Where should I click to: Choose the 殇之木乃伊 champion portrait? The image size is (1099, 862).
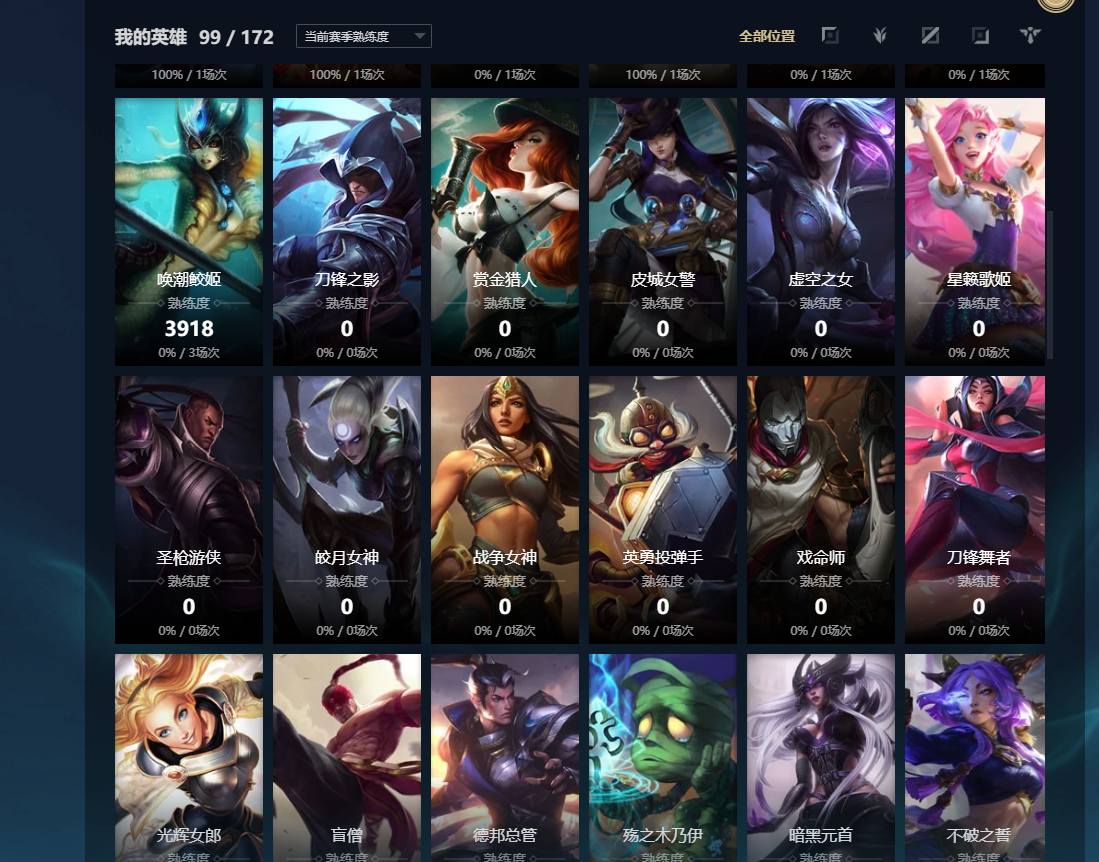tap(663, 758)
